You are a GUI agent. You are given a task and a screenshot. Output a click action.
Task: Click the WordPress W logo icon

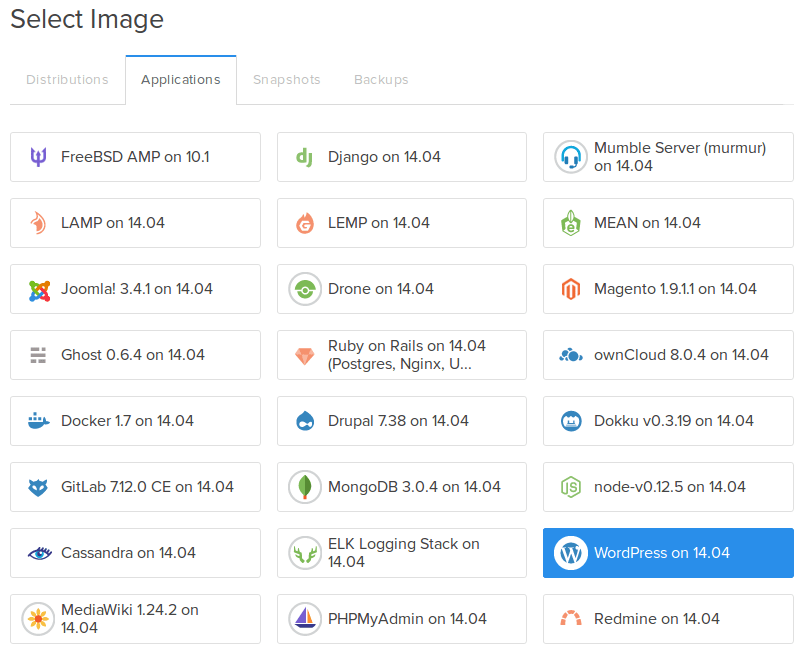coord(571,553)
